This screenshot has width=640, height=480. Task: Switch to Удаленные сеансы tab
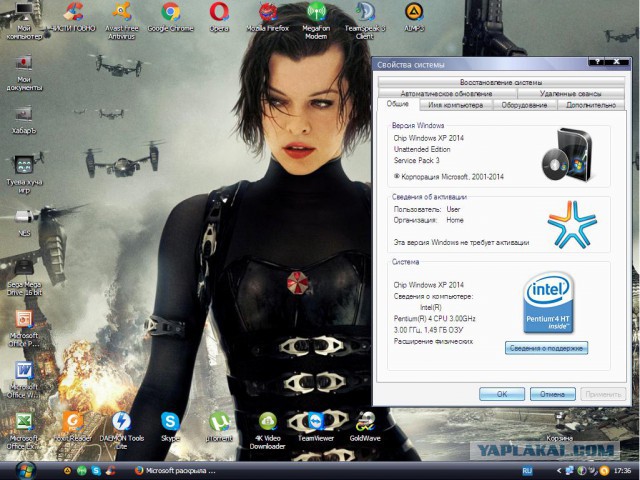coord(571,93)
